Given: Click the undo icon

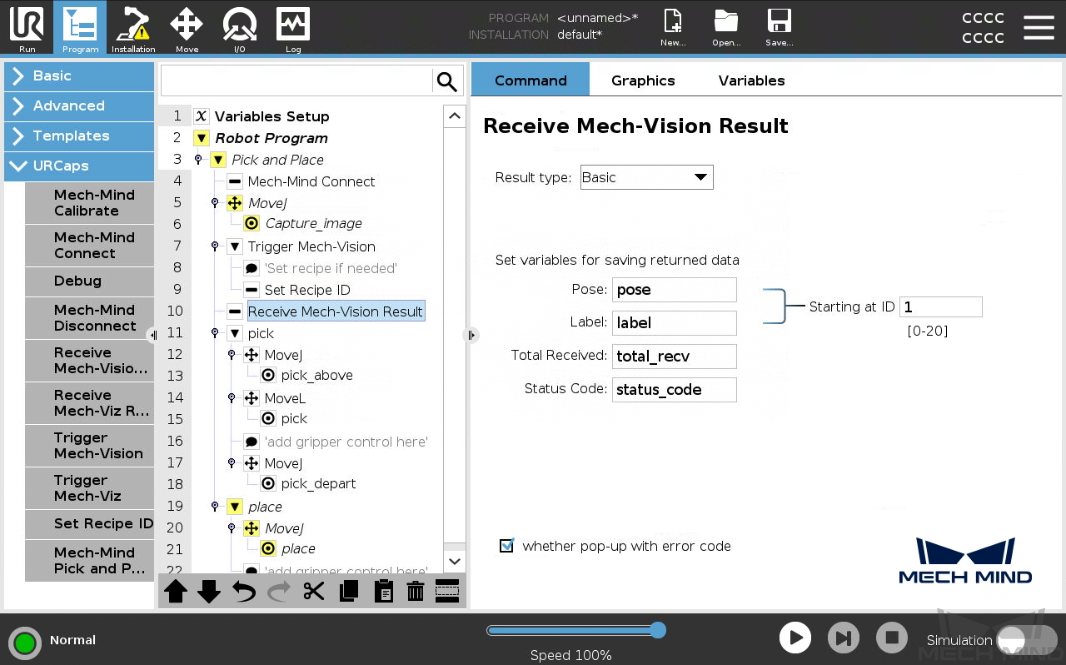Looking at the screenshot, I should click(243, 591).
